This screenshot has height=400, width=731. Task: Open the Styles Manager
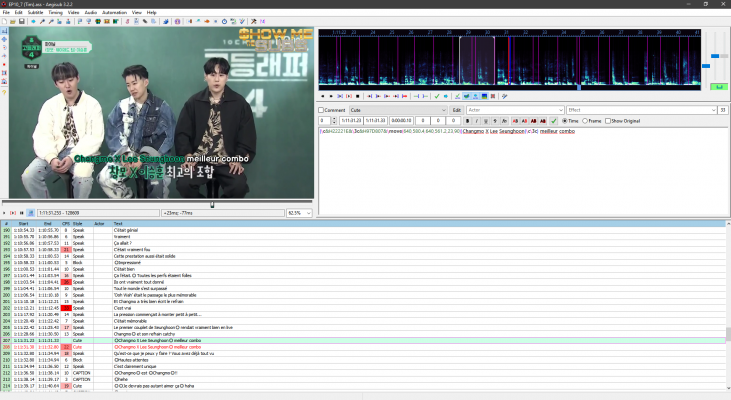127,21
